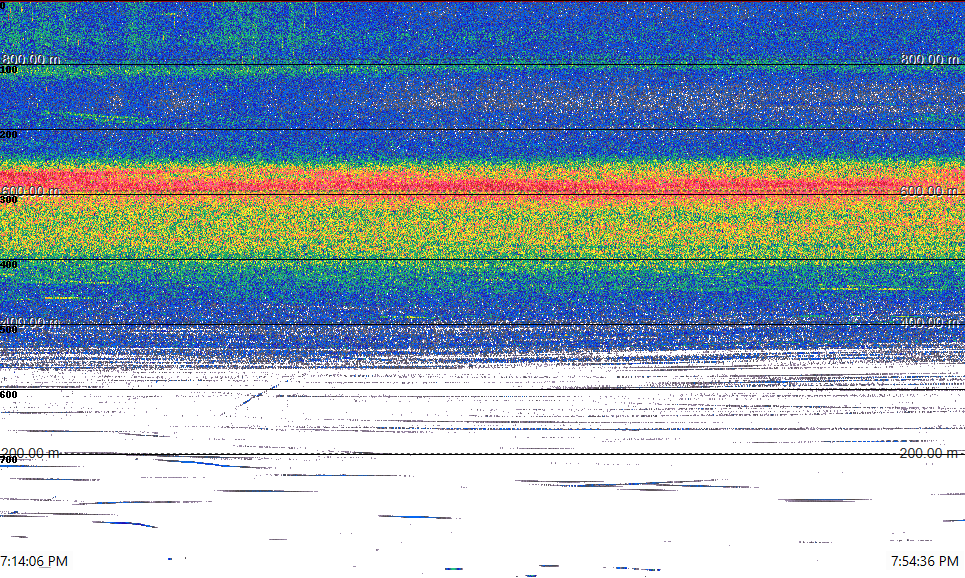Click the bin number 400 axis label
The image size is (965, 578).
point(9,265)
